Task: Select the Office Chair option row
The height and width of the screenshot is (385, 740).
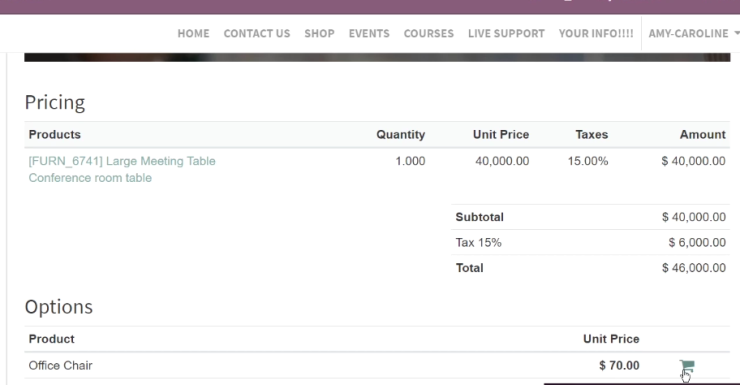Action: point(377,365)
